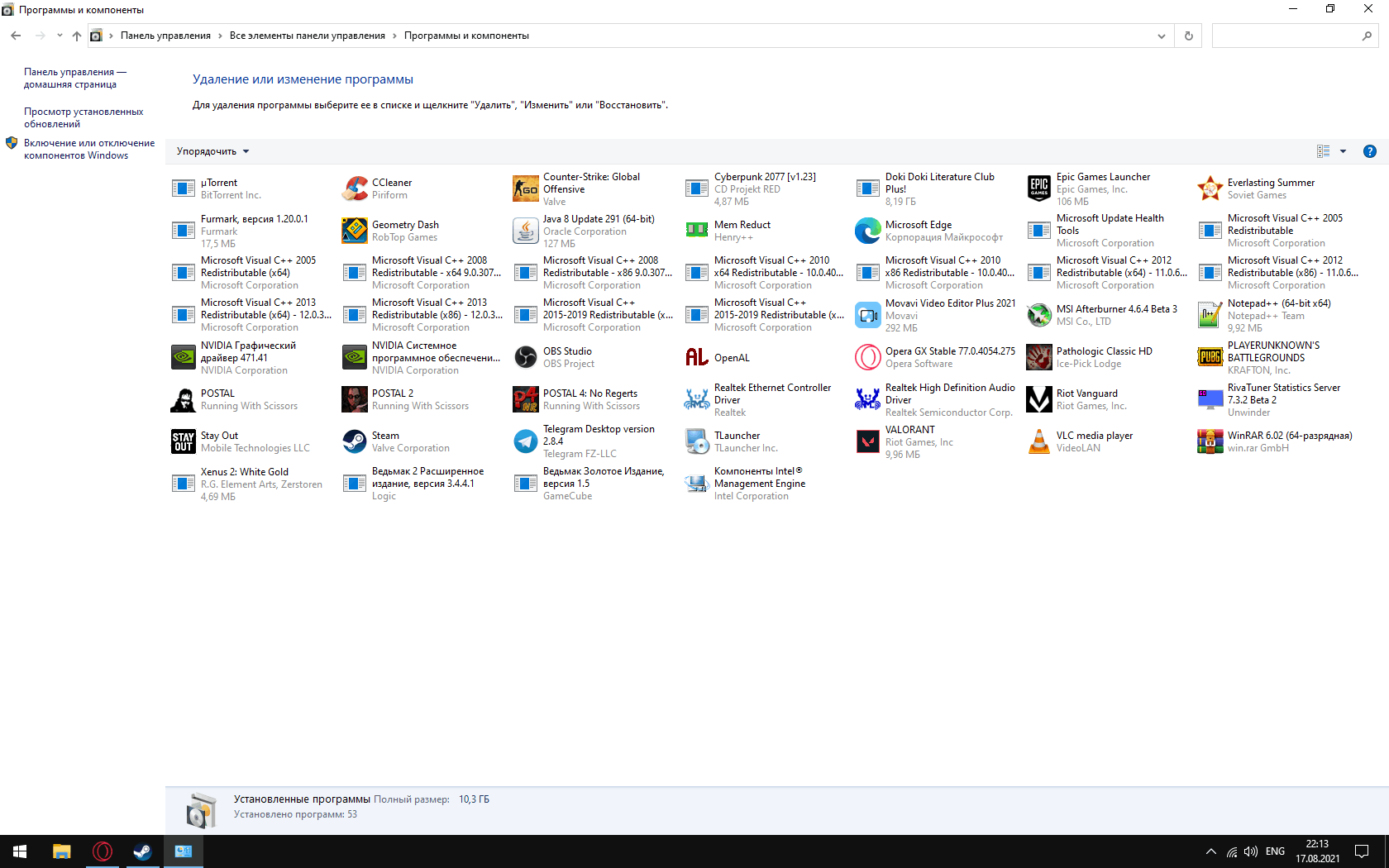
Task: Open Просмотр установленных обновлений link
Action: (x=84, y=118)
